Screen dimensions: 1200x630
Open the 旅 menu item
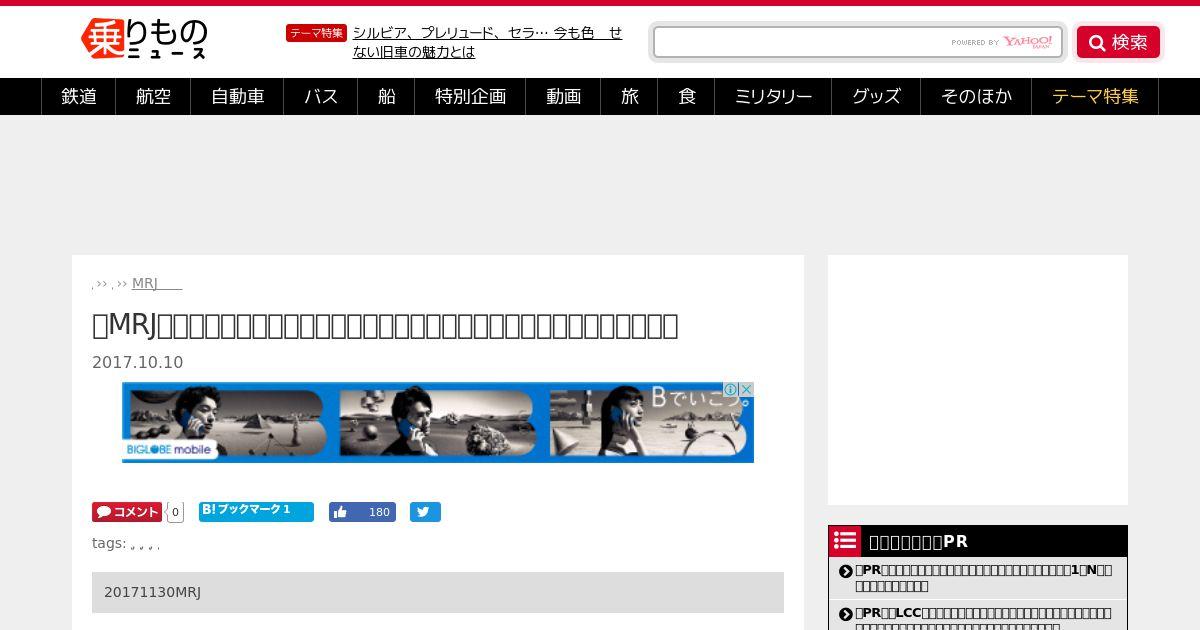pyautogui.click(x=629, y=96)
